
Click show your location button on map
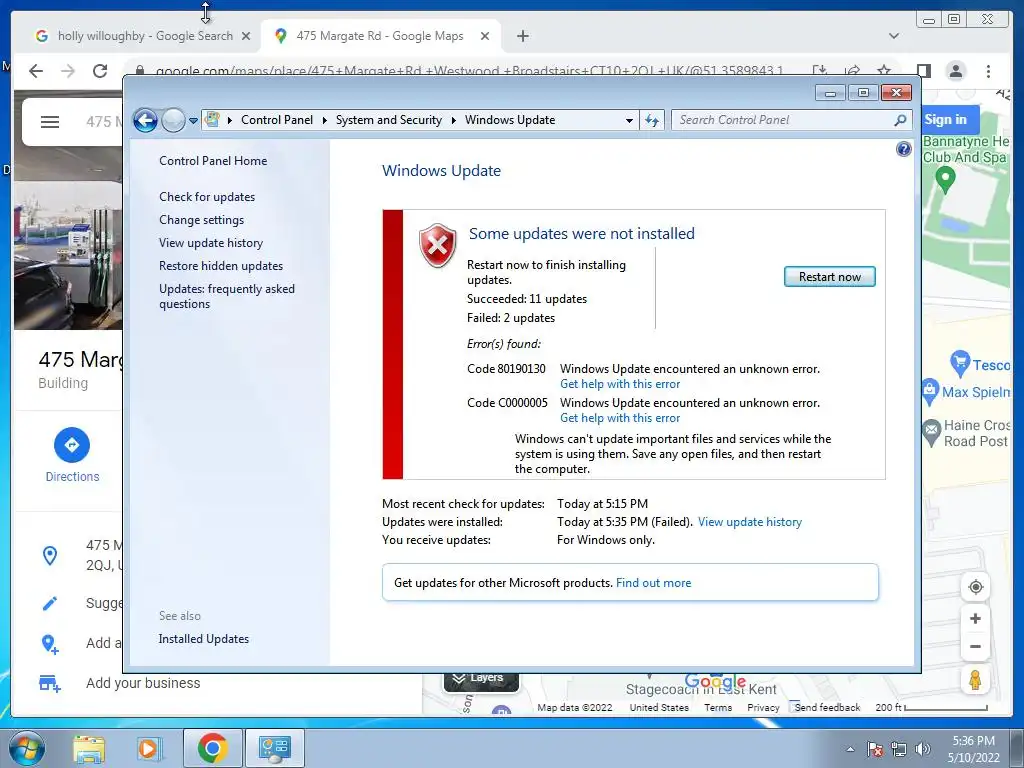tap(975, 587)
